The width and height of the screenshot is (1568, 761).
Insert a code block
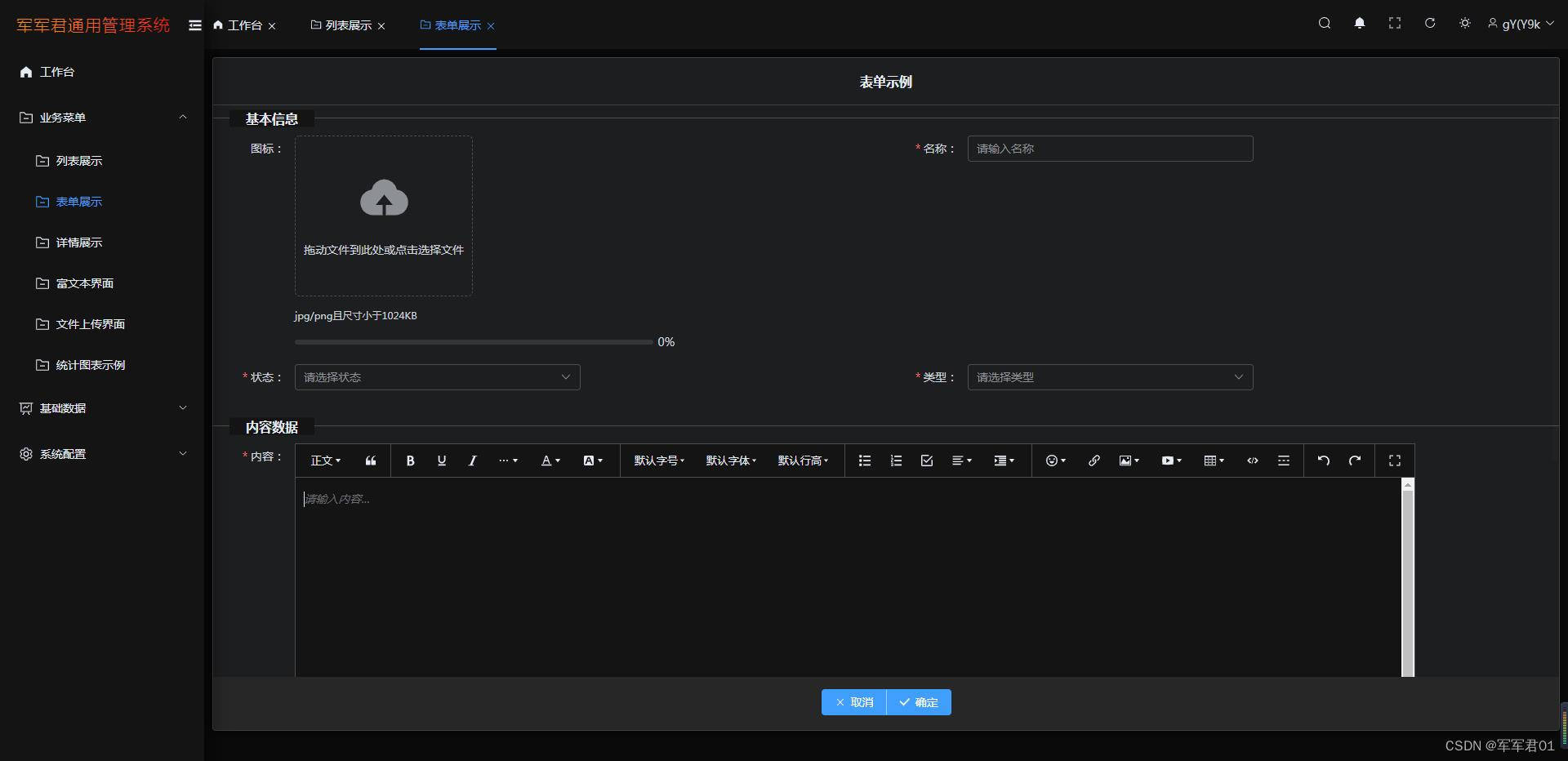[x=1252, y=461]
